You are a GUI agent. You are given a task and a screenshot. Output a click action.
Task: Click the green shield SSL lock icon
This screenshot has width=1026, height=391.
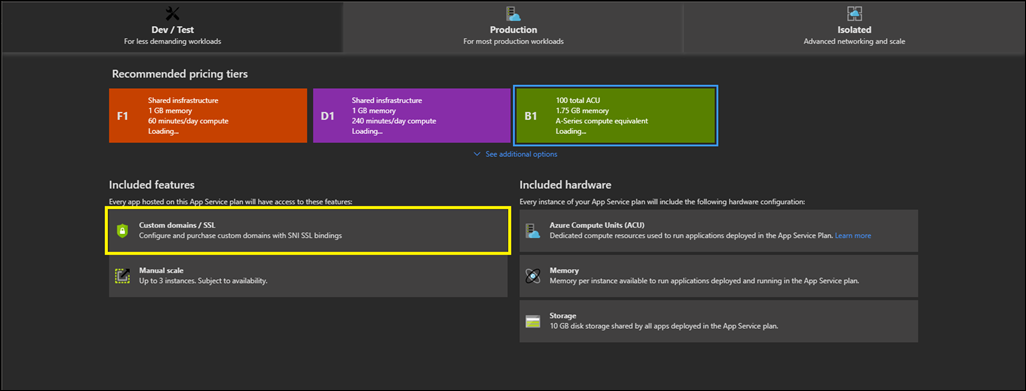click(x=122, y=230)
